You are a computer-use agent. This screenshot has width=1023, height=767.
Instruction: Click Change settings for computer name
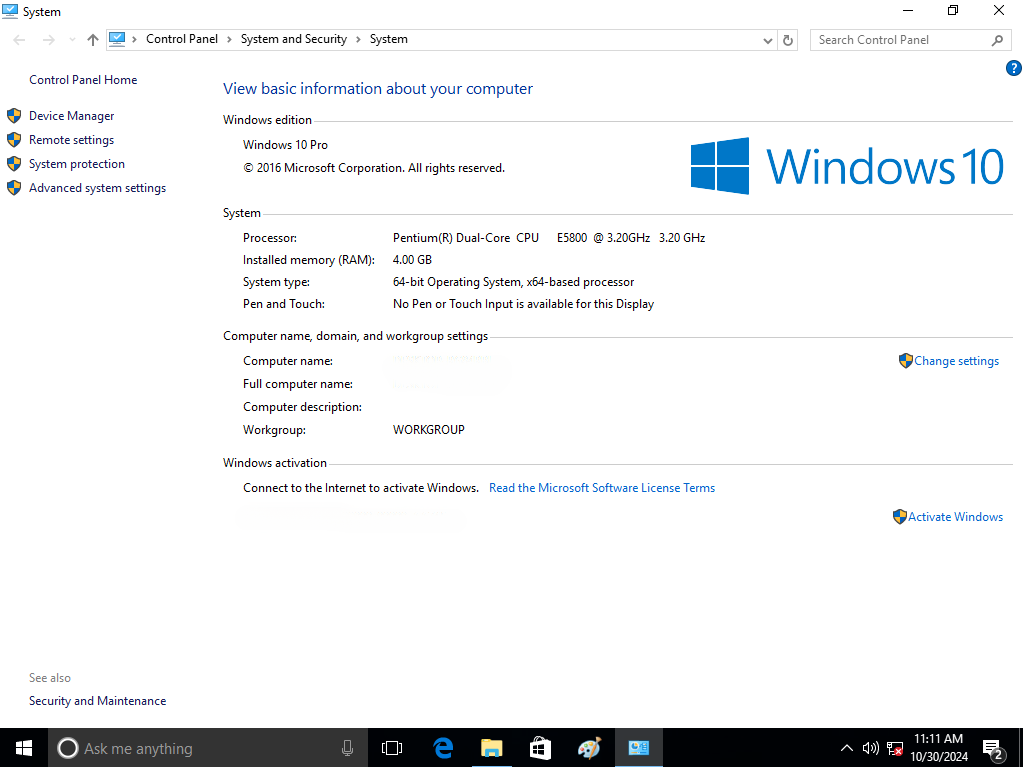[955, 361]
